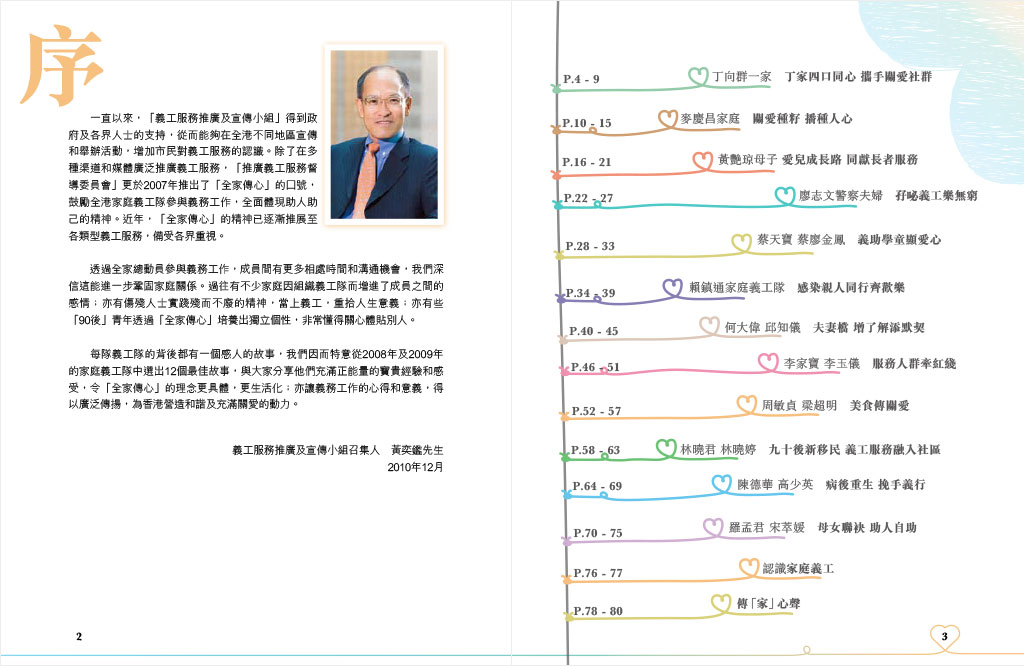The width and height of the screenshot is (1024, 666).
Task: Click the heart icon next to 麥慶昌家庭
Action: pyautogui.click(x=668, y=118)
